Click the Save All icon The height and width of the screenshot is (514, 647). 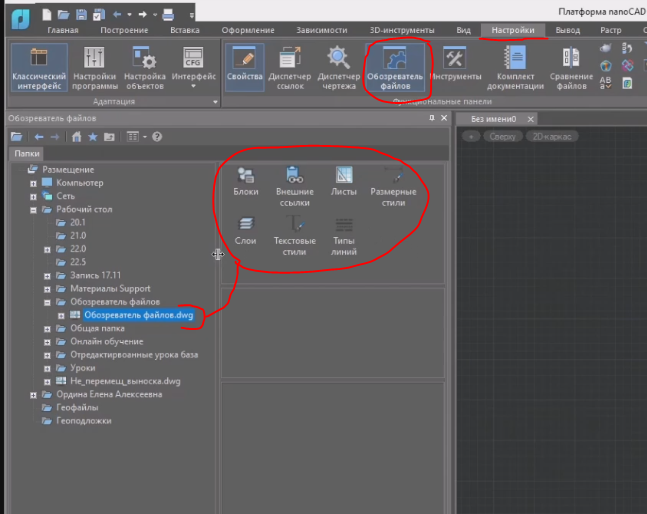coord(99,15)
